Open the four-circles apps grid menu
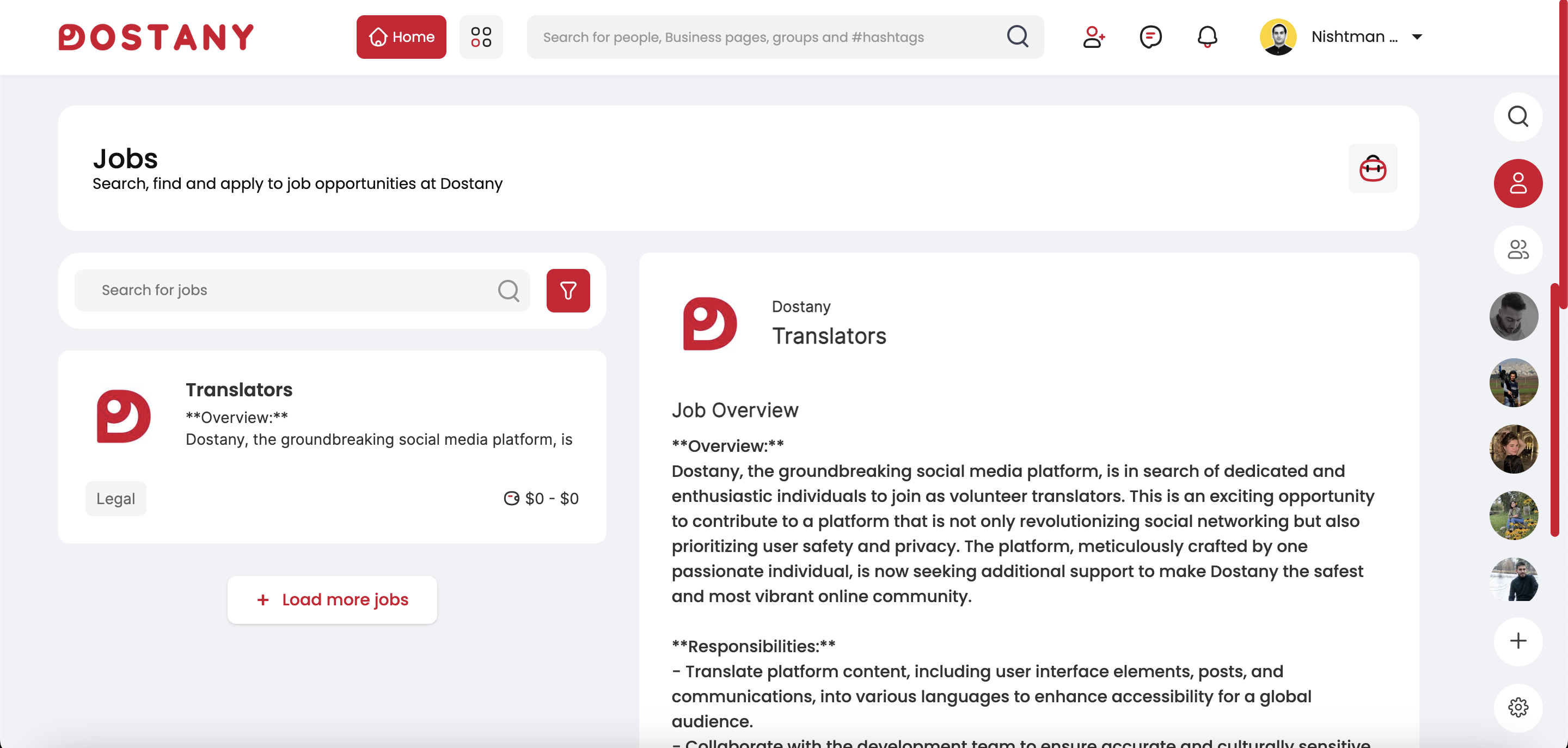 click(x=481, y=37)
